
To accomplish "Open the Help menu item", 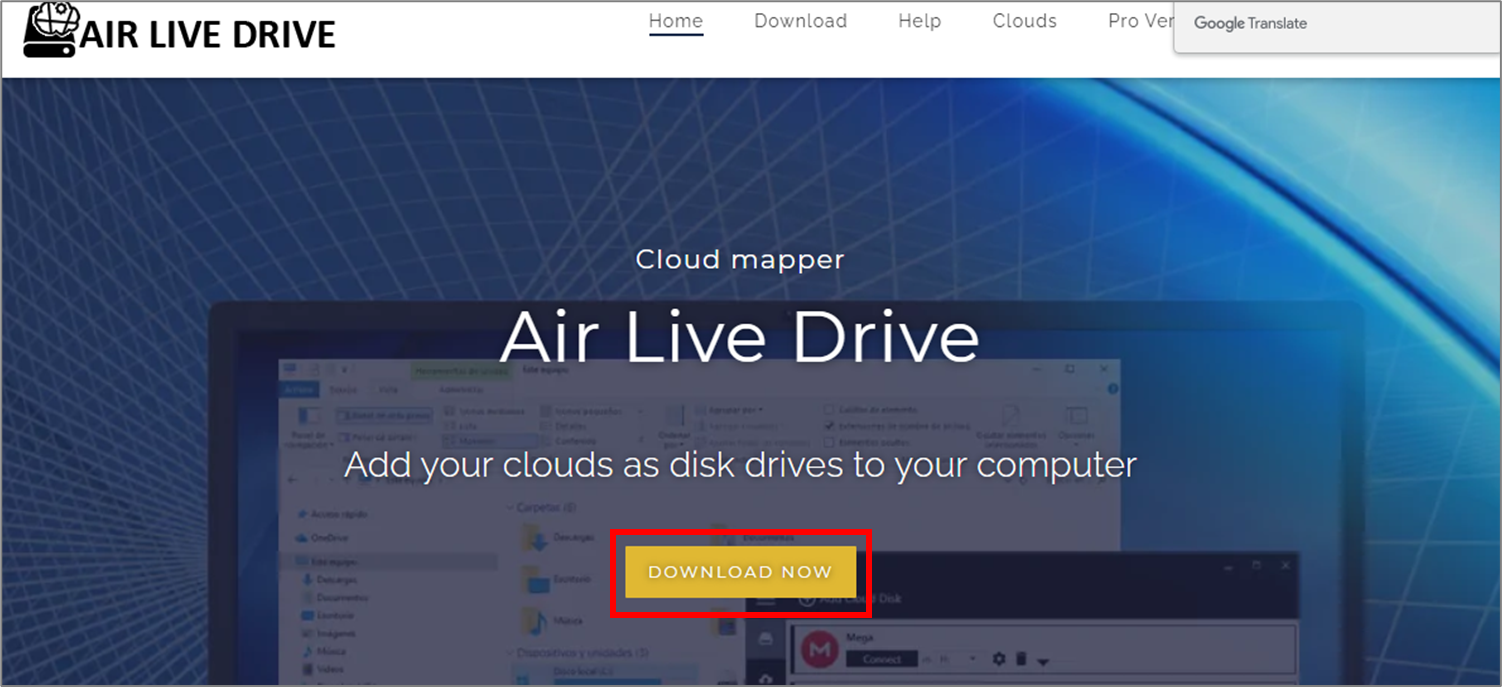I will pos(919,21).
